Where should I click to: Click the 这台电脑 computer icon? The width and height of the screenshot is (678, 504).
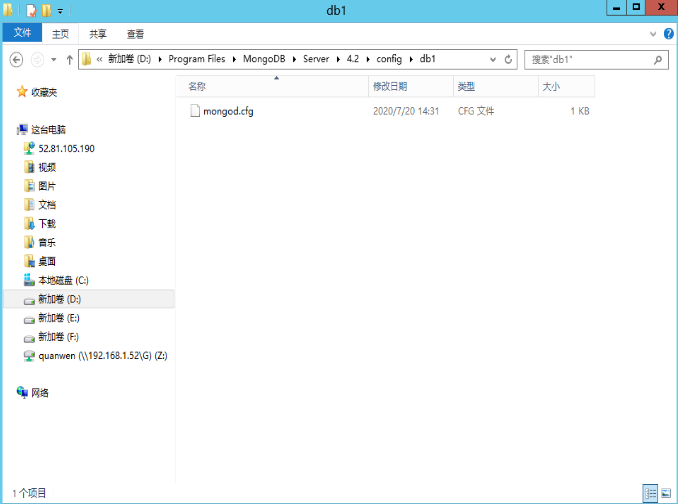click(22, 129)
